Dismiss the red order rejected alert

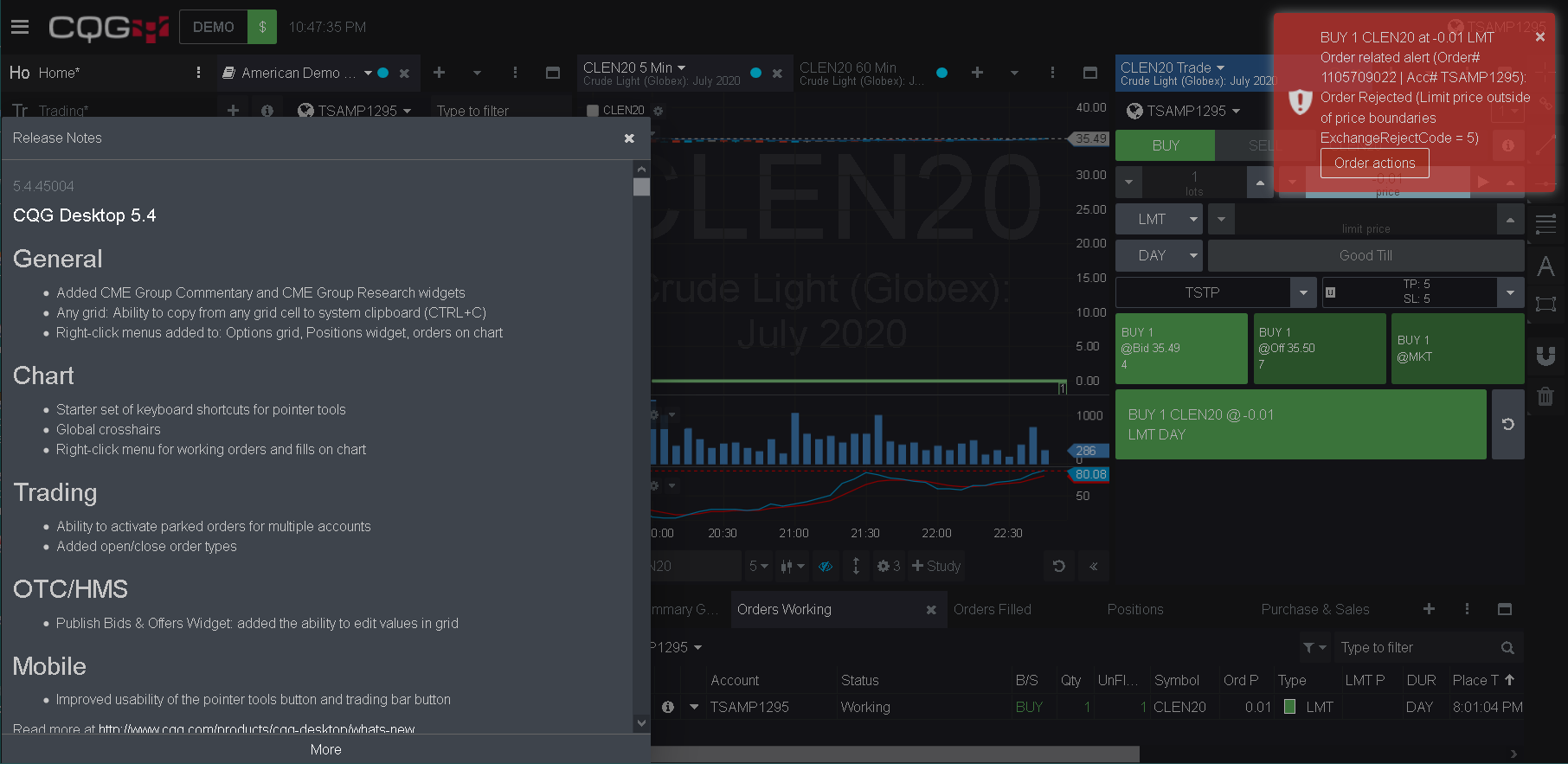[x=1540, y=37]
